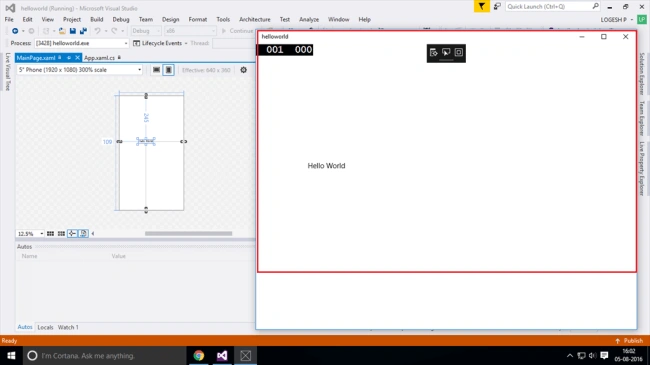The height and width of the screenshot is (365, 650).
Task: Open the Debug configuration dropdown
Action: tap(146, 31)
